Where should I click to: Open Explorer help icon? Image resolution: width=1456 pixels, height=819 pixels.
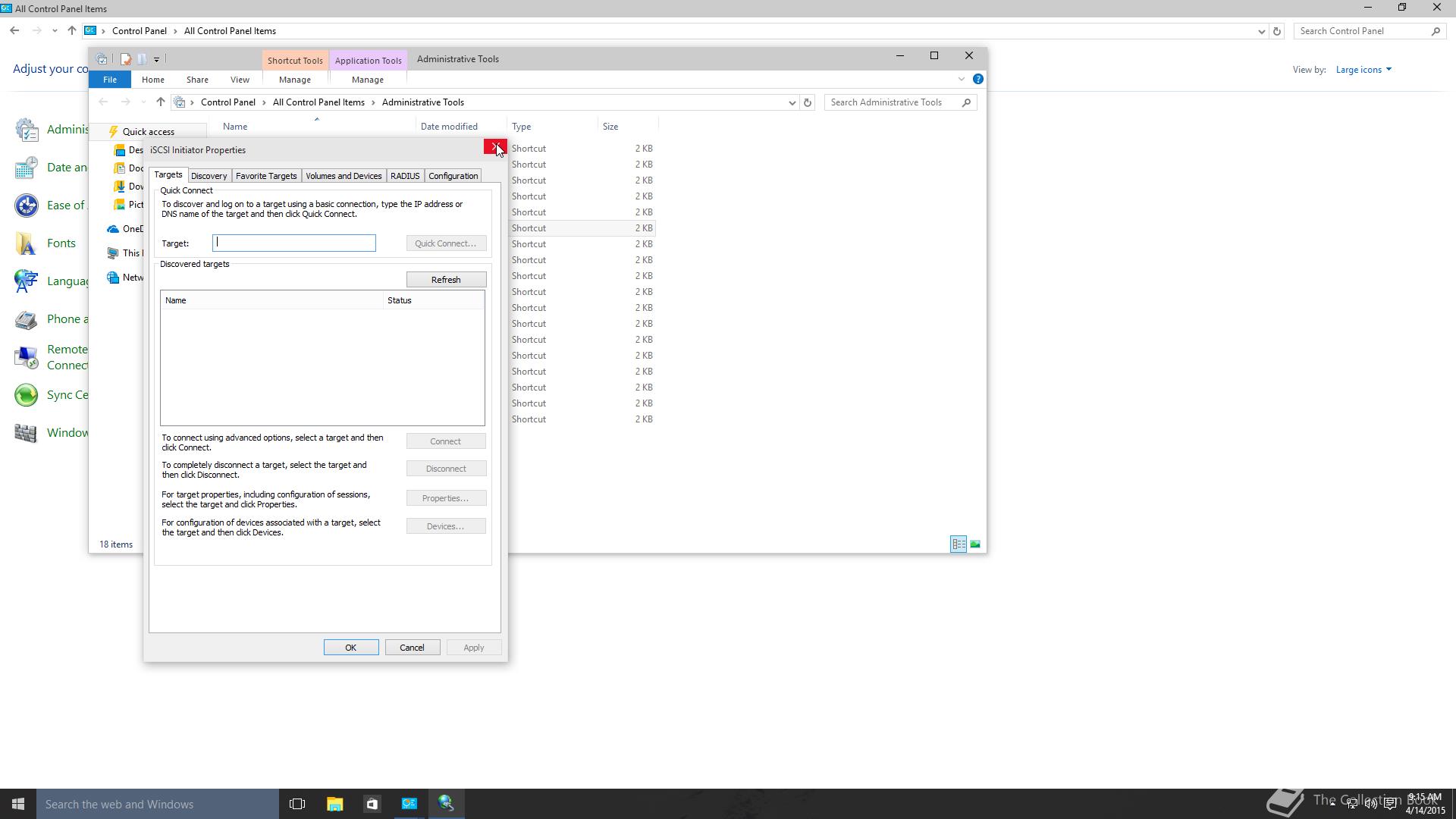(x=978, y=79)
